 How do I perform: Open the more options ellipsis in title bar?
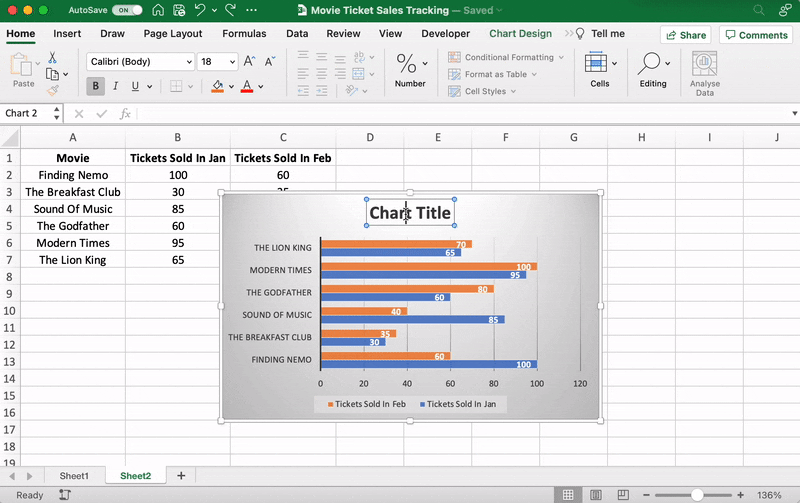point(252,10)
